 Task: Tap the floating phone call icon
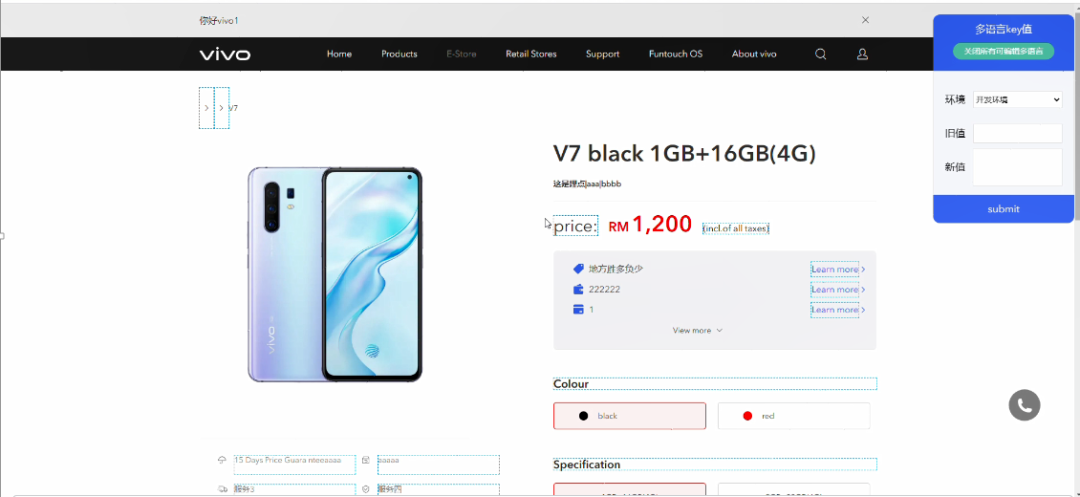[x=1024, y=405]
